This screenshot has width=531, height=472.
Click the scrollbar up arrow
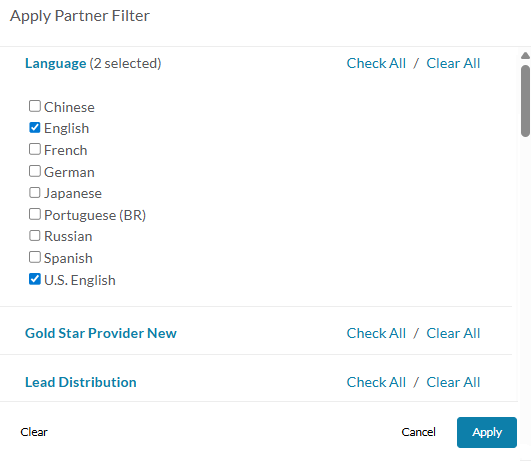525,56
